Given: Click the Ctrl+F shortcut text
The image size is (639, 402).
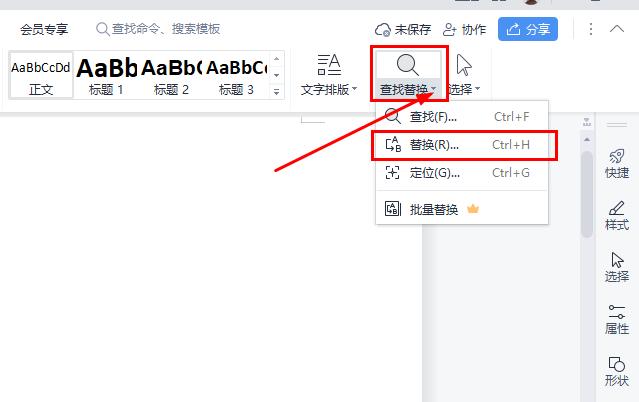Looking at the screenshot, I should pyautogui.click(x=511, y=117).
